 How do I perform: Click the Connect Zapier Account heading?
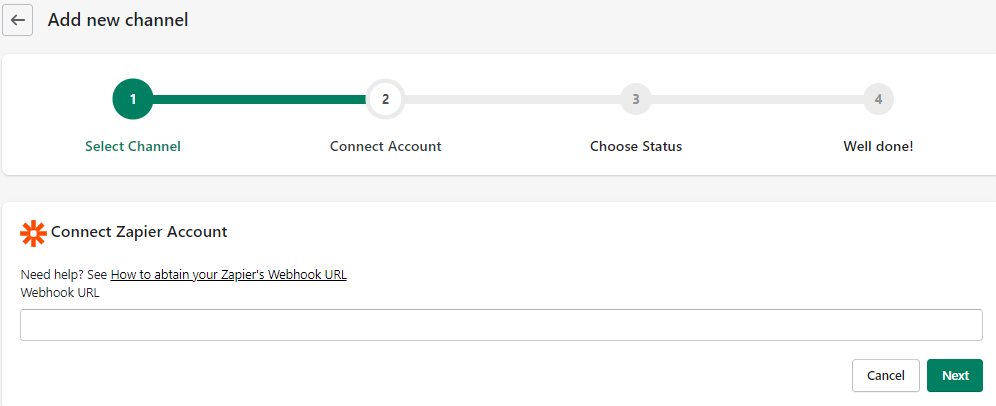tap(139, 232)
